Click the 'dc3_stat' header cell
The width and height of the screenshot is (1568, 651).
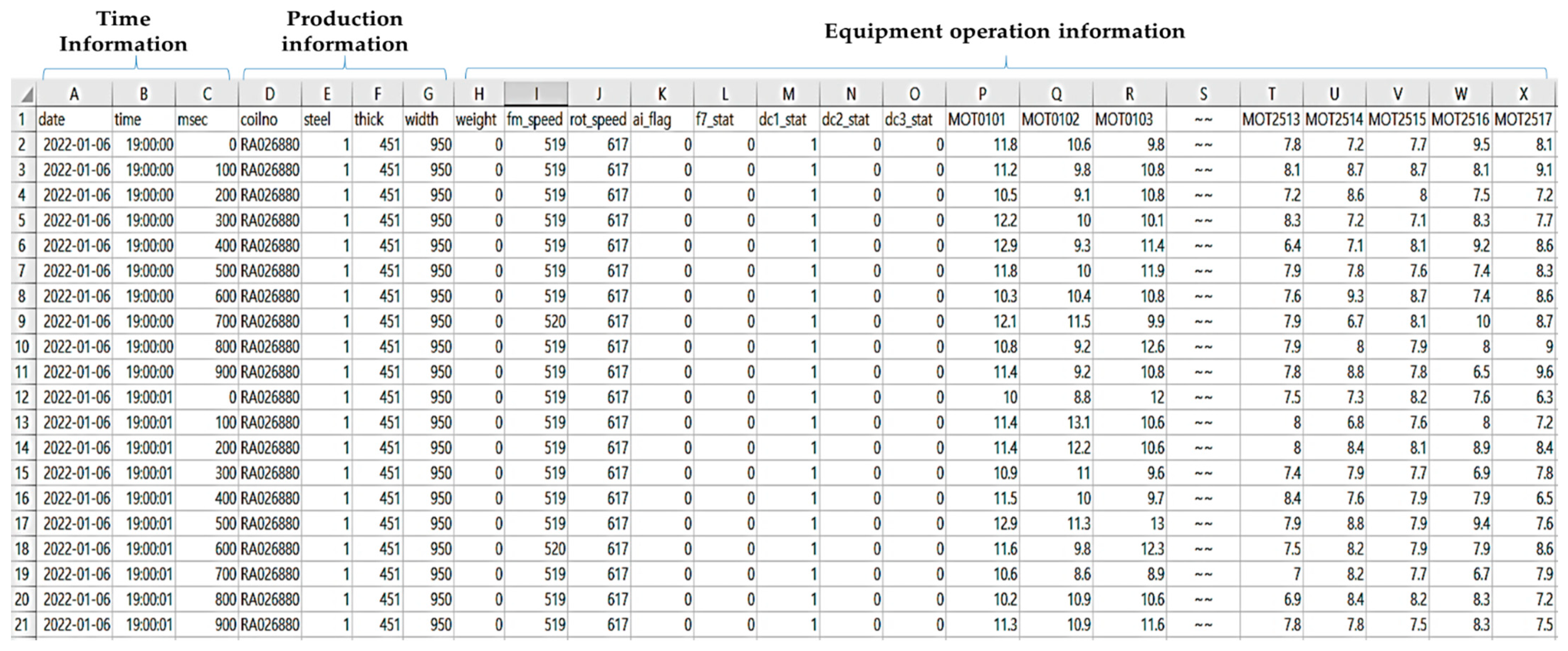914,119
